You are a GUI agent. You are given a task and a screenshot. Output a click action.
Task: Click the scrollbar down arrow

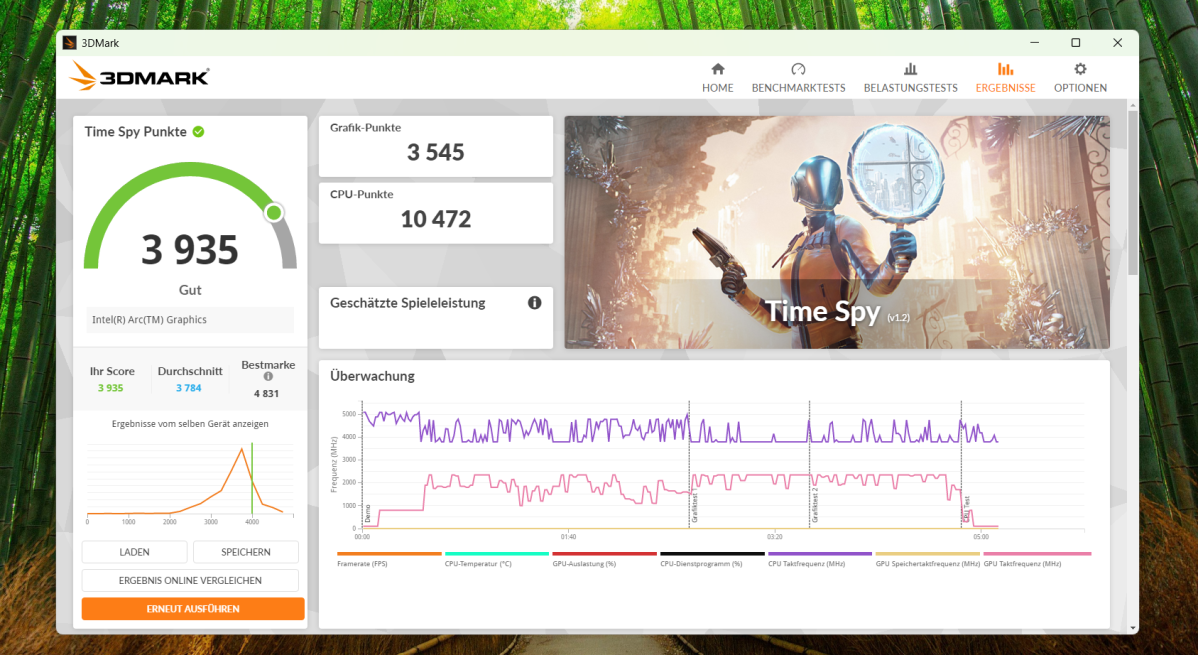1132,627
